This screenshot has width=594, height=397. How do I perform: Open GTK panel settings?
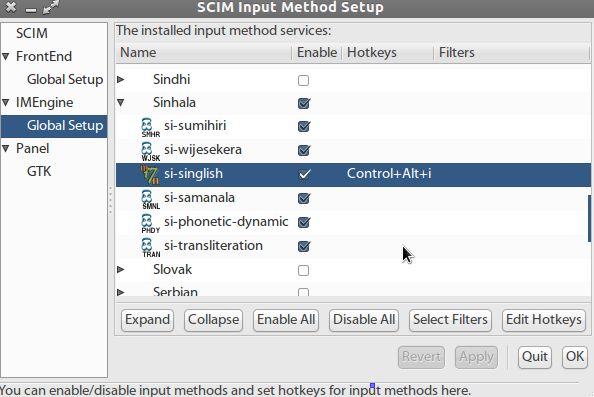39,171
